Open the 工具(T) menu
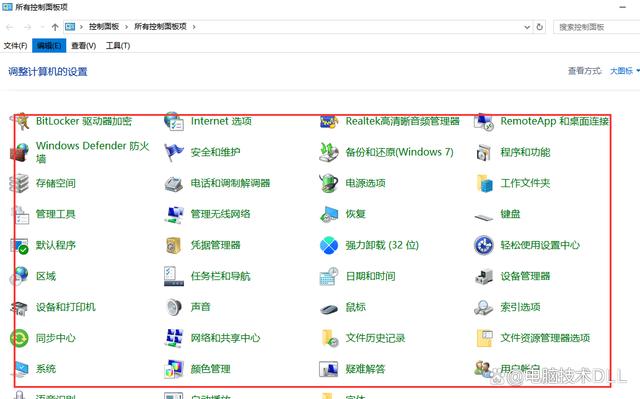 [118, 46]
